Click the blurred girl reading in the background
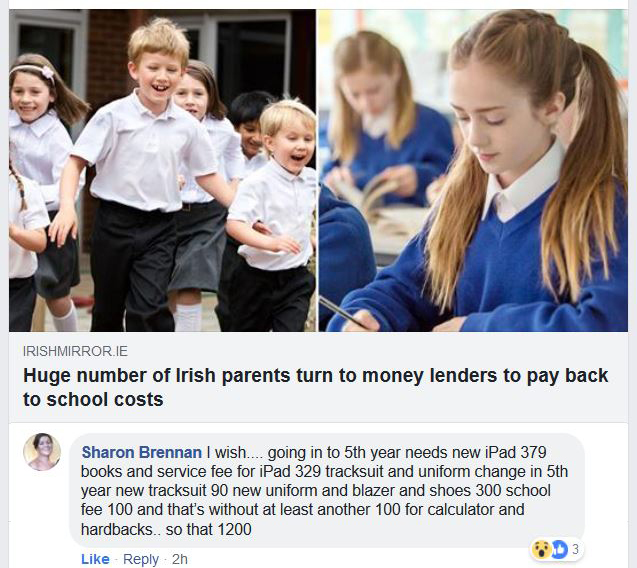This screenshot has height=568, width=637. tap(386, 122)
